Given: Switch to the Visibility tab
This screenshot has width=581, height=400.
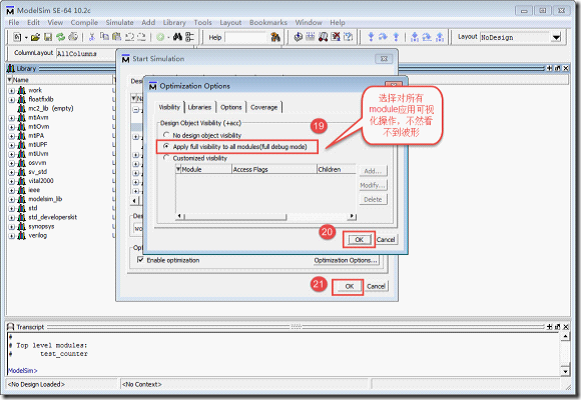Looking at the screenshot, I should [169, 107].
